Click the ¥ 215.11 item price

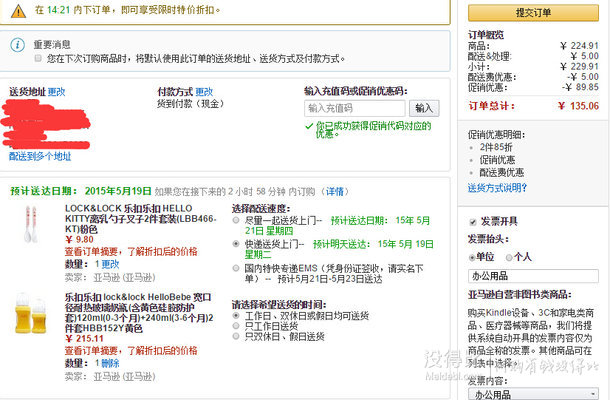coord(84,339)
